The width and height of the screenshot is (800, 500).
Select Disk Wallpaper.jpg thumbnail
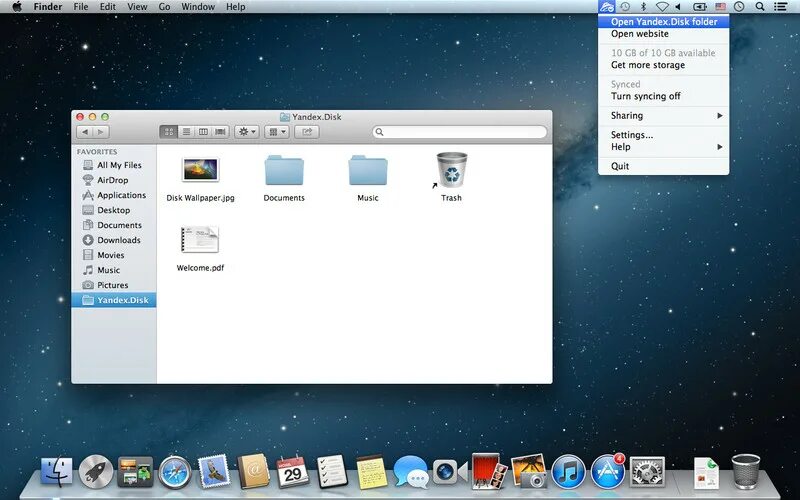200,170
